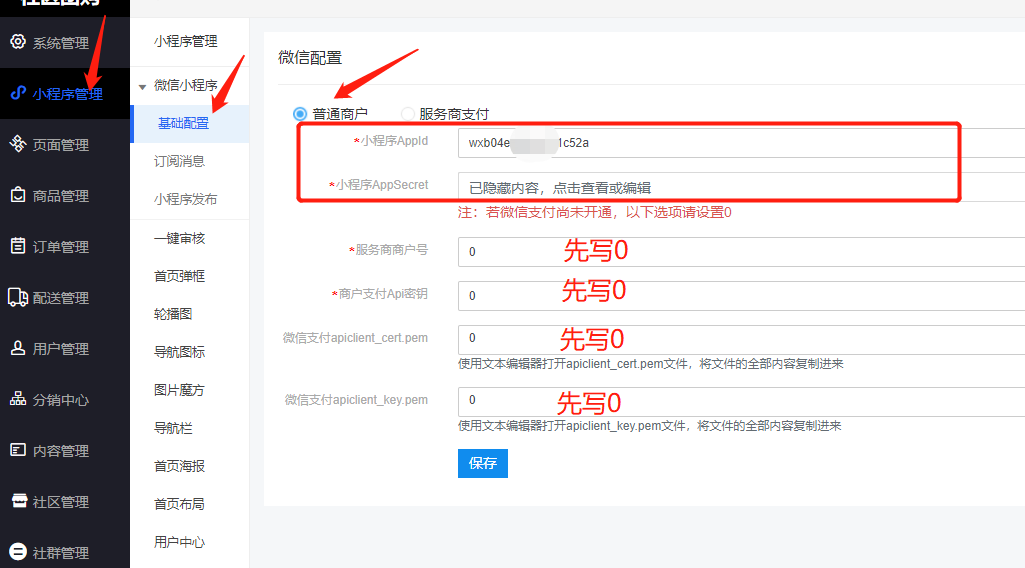Viewport: 1025px width, 568px height.
Task: Click the 系统管理 gear icon
Action: pos(18,42)
